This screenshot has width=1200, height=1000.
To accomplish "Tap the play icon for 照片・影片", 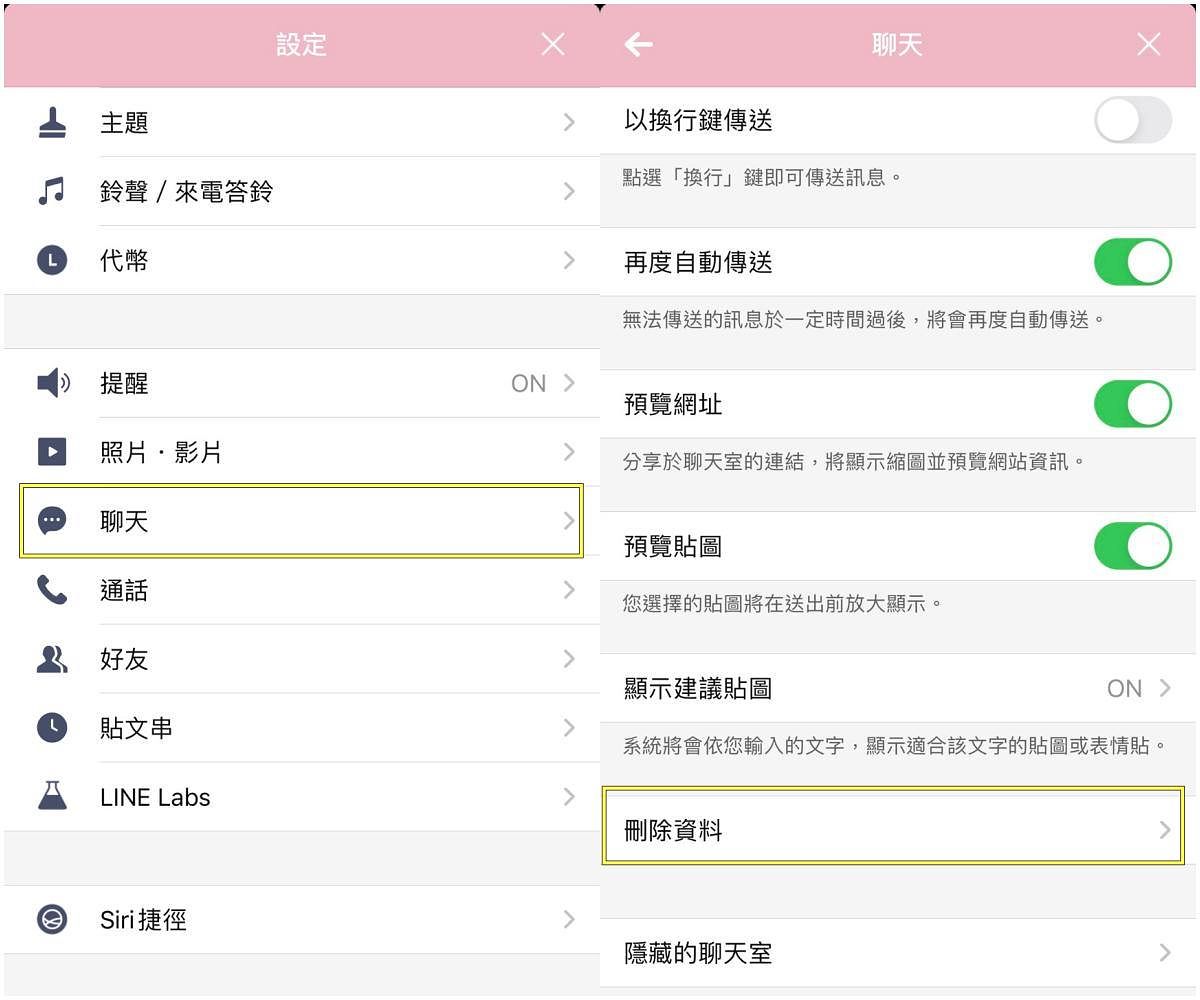I will [52, 452].
